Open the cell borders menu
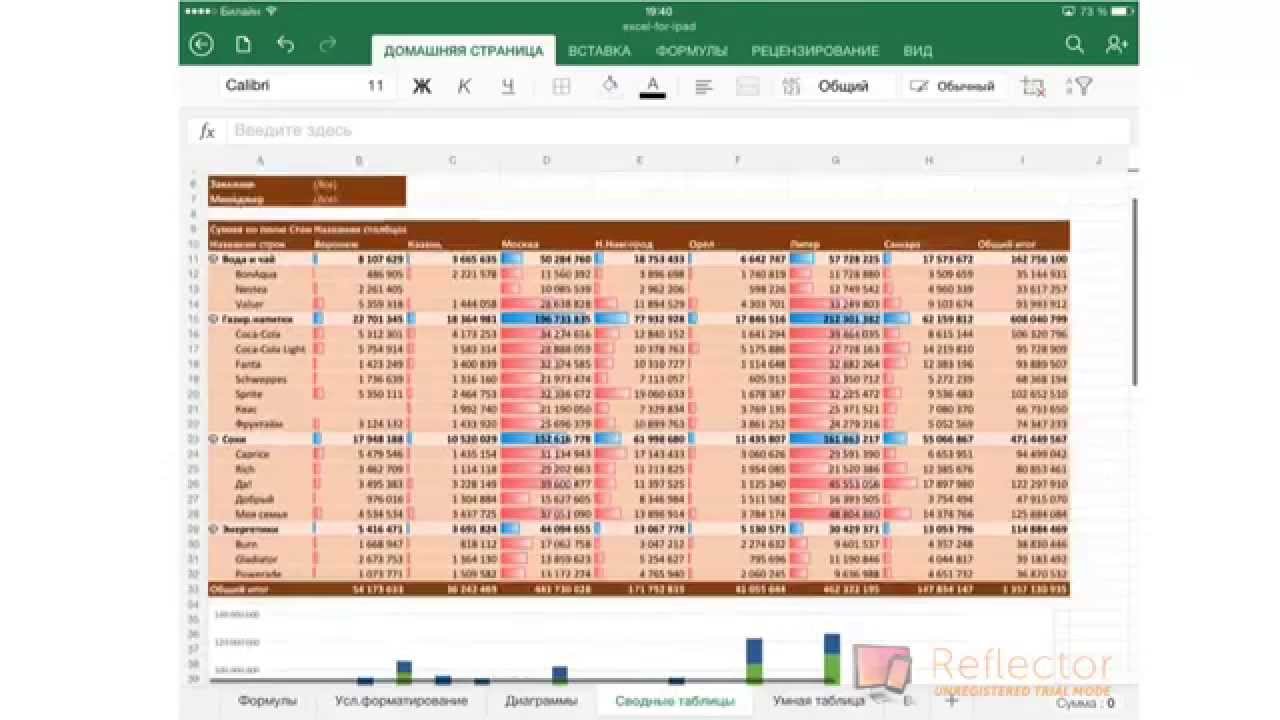Screen dimensions: 1280x720 tap(561, 87)
